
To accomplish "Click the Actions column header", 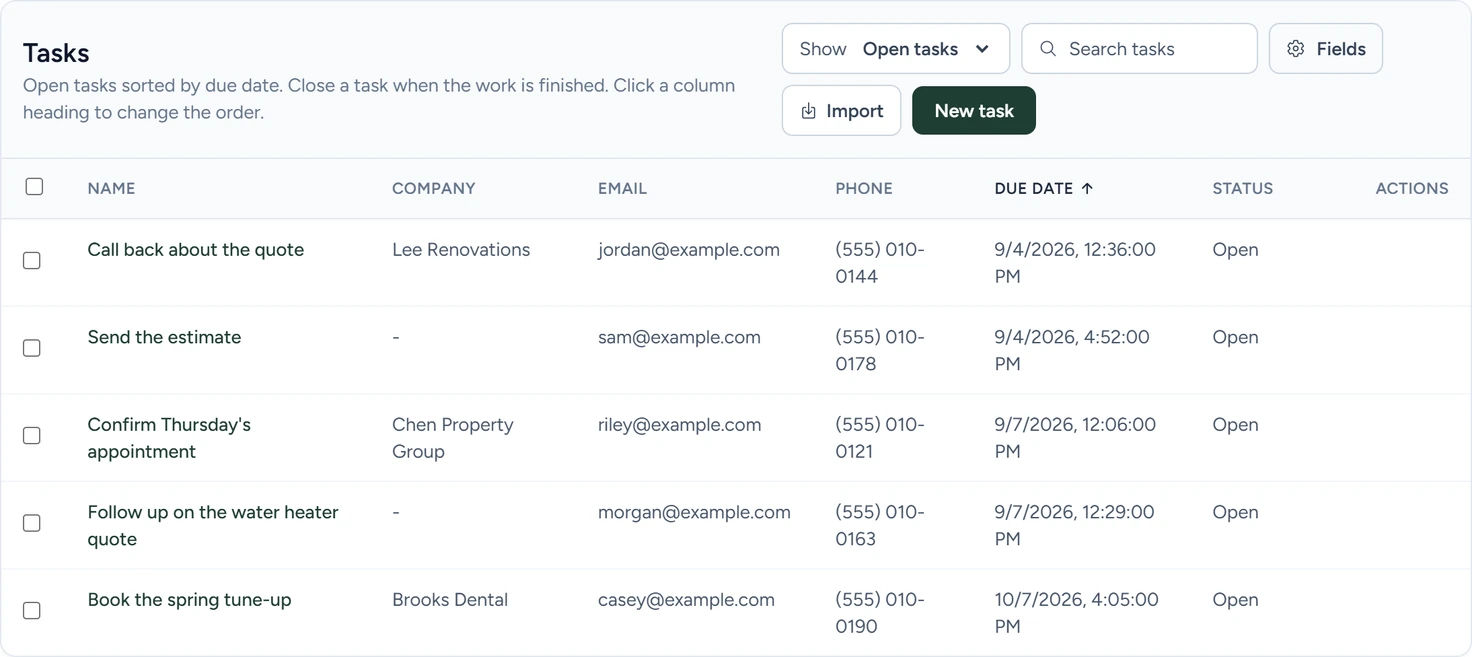I will pos(1412,188).
